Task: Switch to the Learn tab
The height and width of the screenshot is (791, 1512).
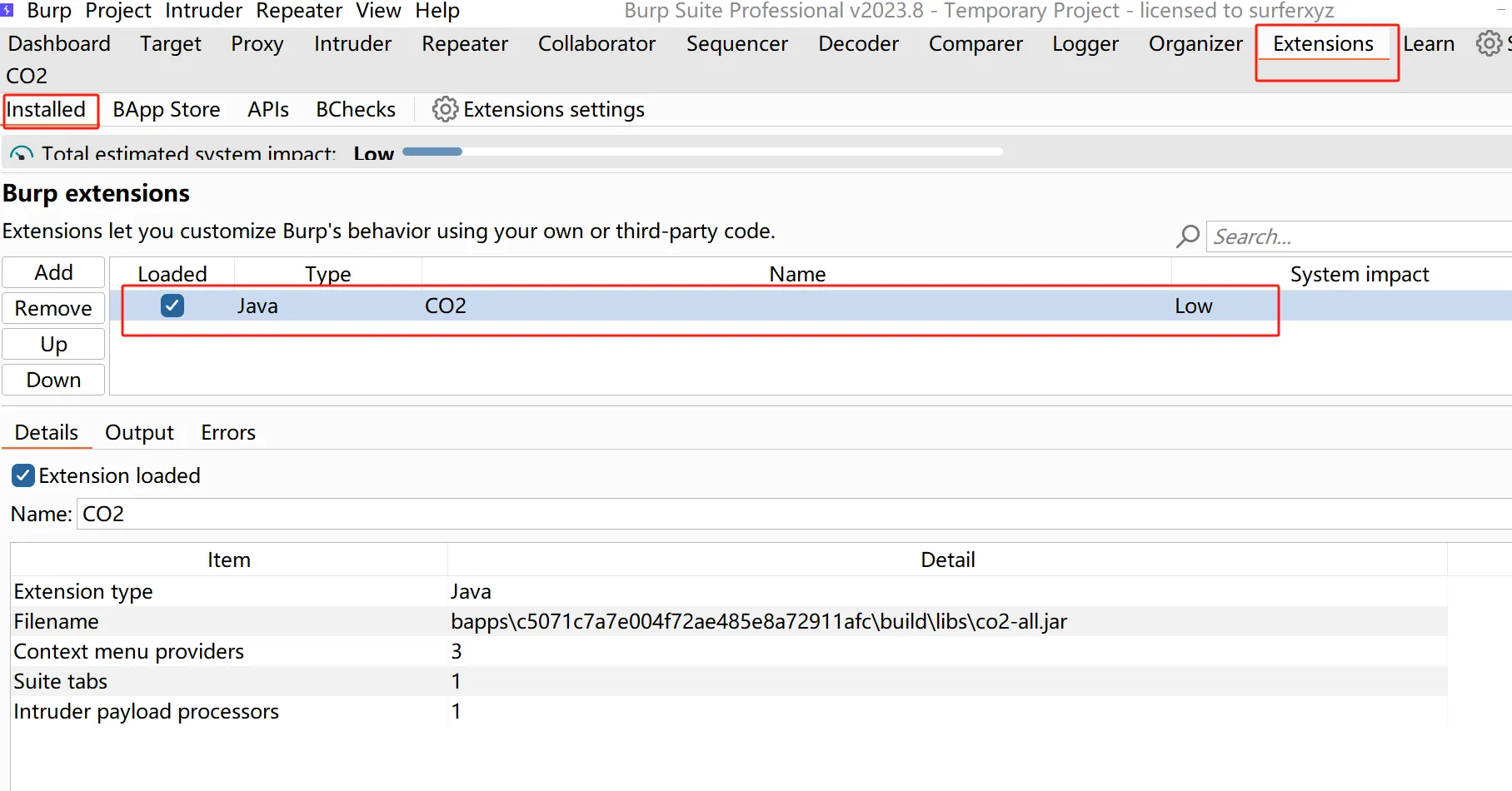Action: [1429, 43]
